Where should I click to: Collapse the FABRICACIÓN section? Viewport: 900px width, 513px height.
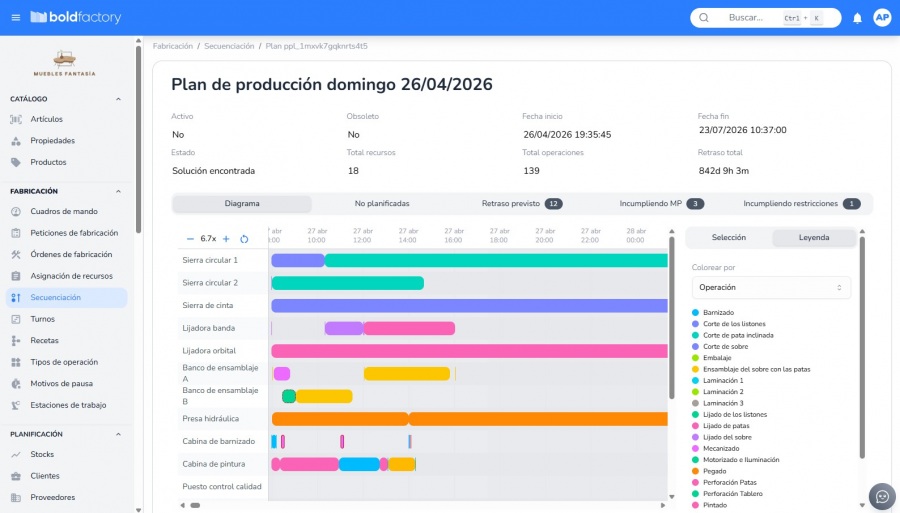tap(118, 192)
